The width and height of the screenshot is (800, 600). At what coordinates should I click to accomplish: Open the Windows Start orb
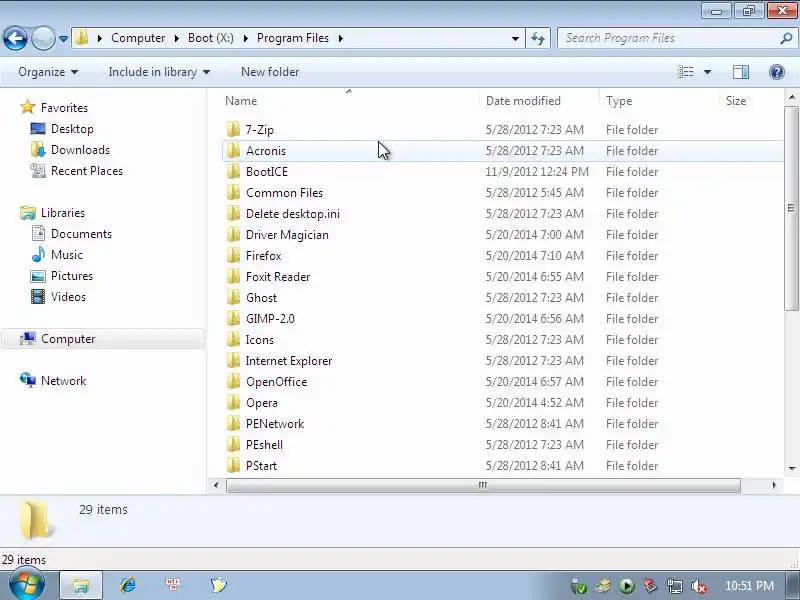click(27, 585)
